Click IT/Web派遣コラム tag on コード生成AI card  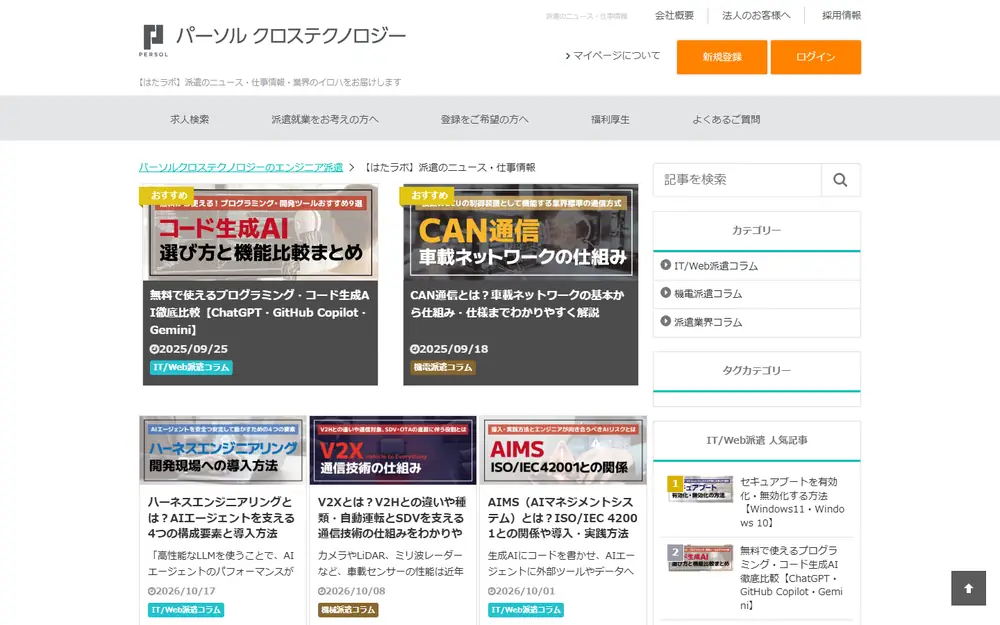point(191,367)
